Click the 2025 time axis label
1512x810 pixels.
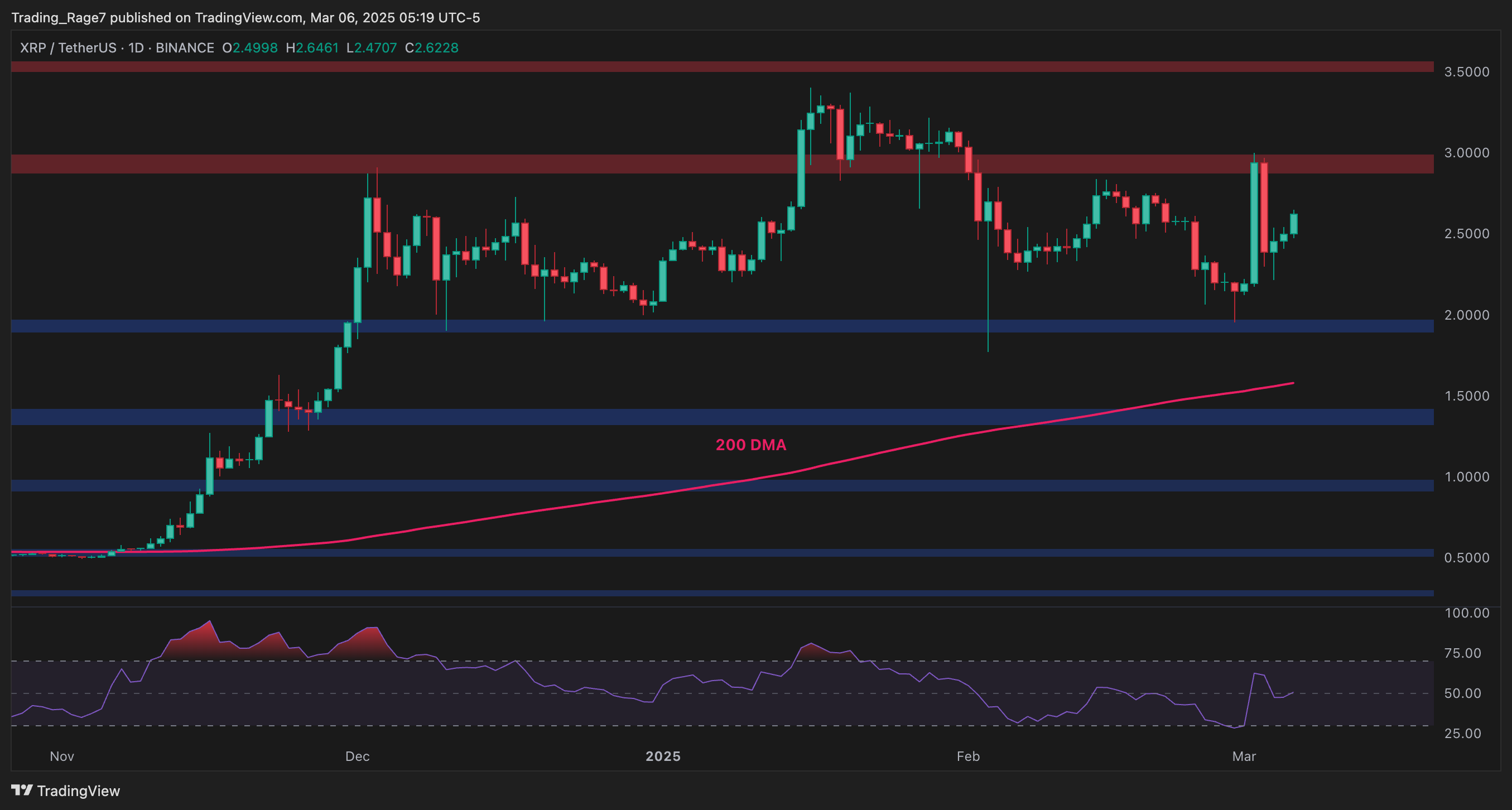(663, 756)
